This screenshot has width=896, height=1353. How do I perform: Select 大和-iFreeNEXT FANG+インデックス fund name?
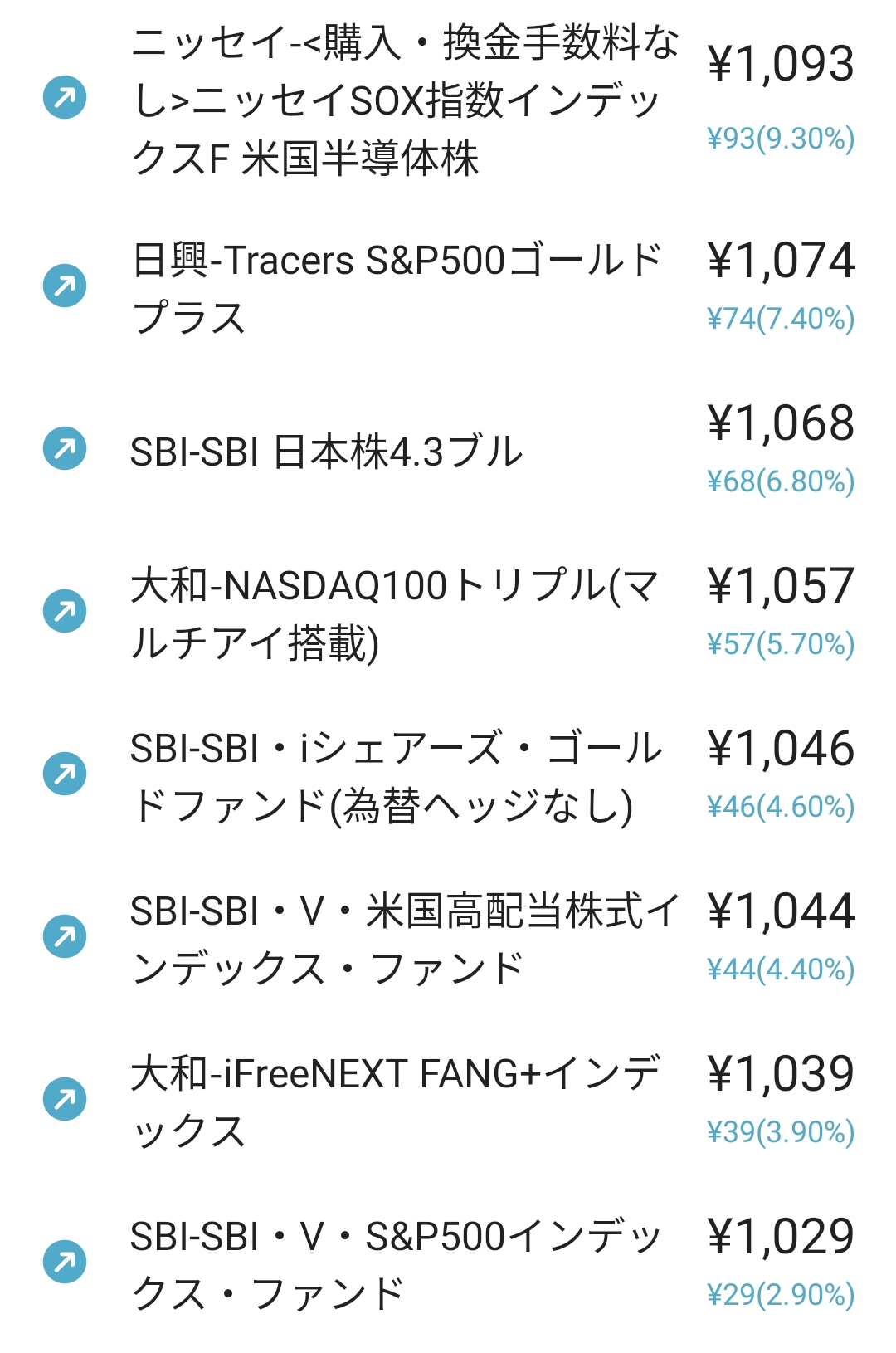pyautogui.click(x=396, y=1101)
